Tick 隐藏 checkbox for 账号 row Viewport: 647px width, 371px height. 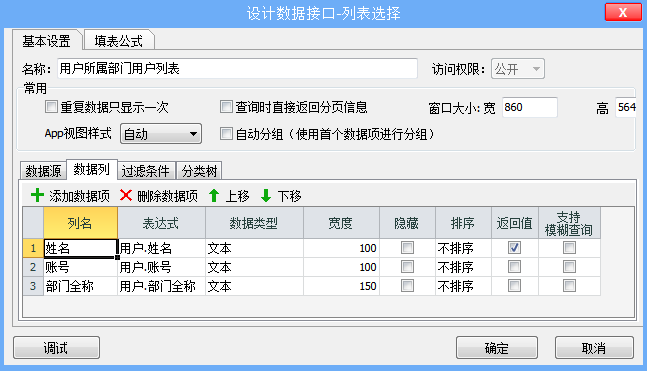pyautogui.click(x=407, y=267)
